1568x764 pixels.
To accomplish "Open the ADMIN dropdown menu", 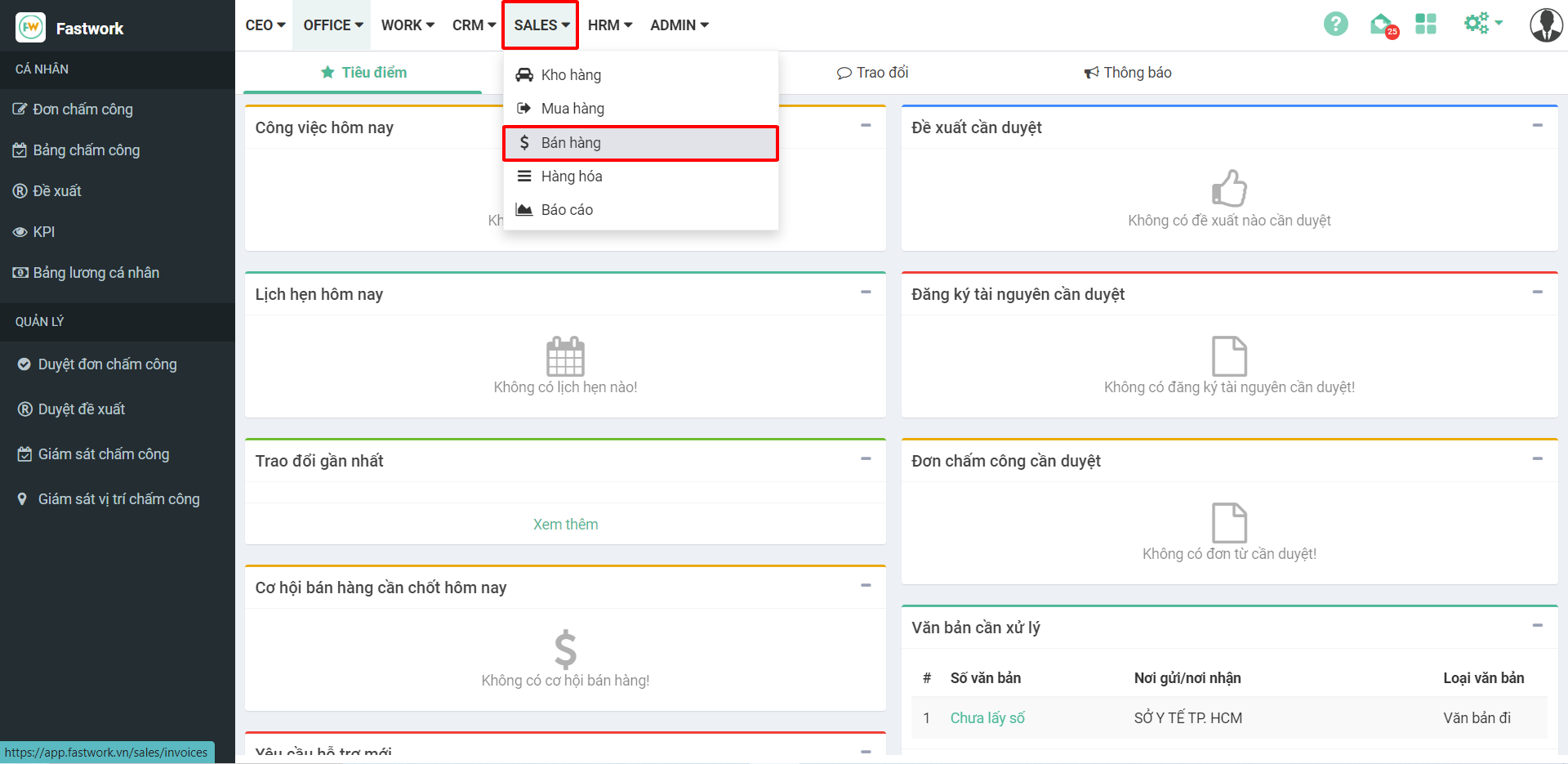I will pos(679,25).
